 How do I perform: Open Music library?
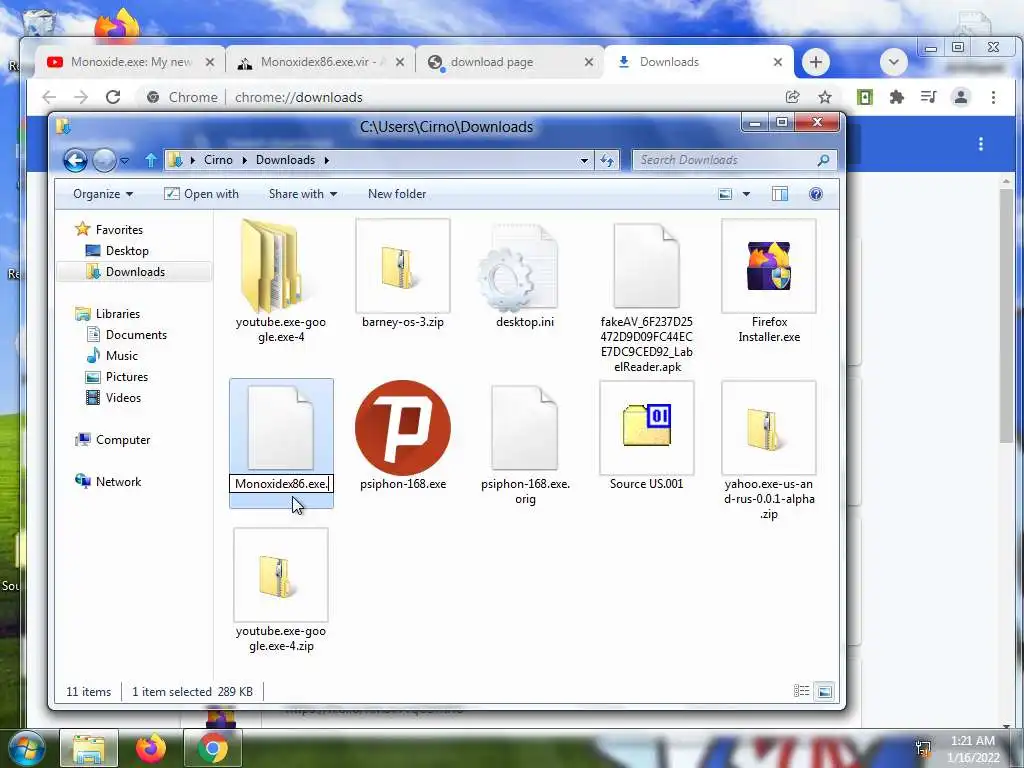(x=112, y=355)
